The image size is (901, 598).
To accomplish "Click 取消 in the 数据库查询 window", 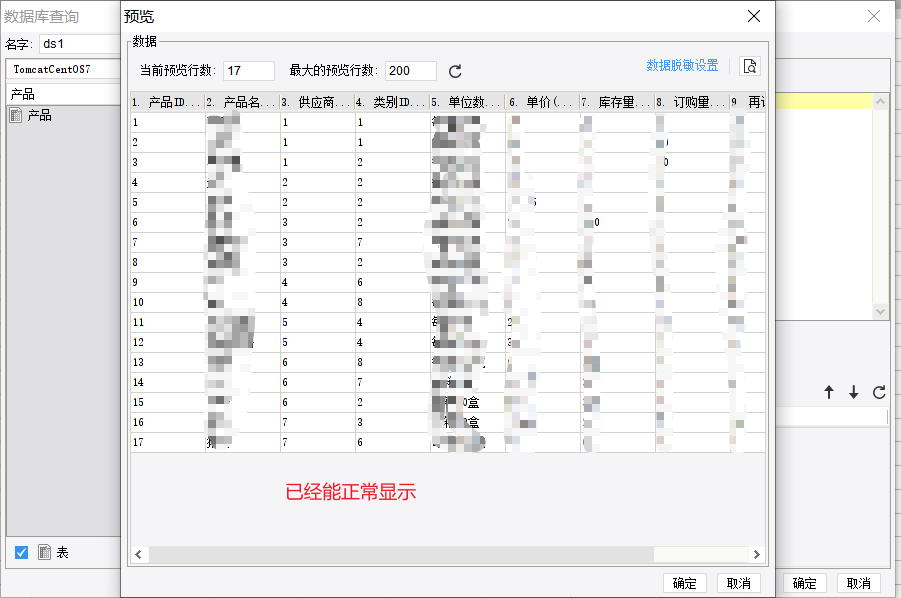I will point(858,583).
